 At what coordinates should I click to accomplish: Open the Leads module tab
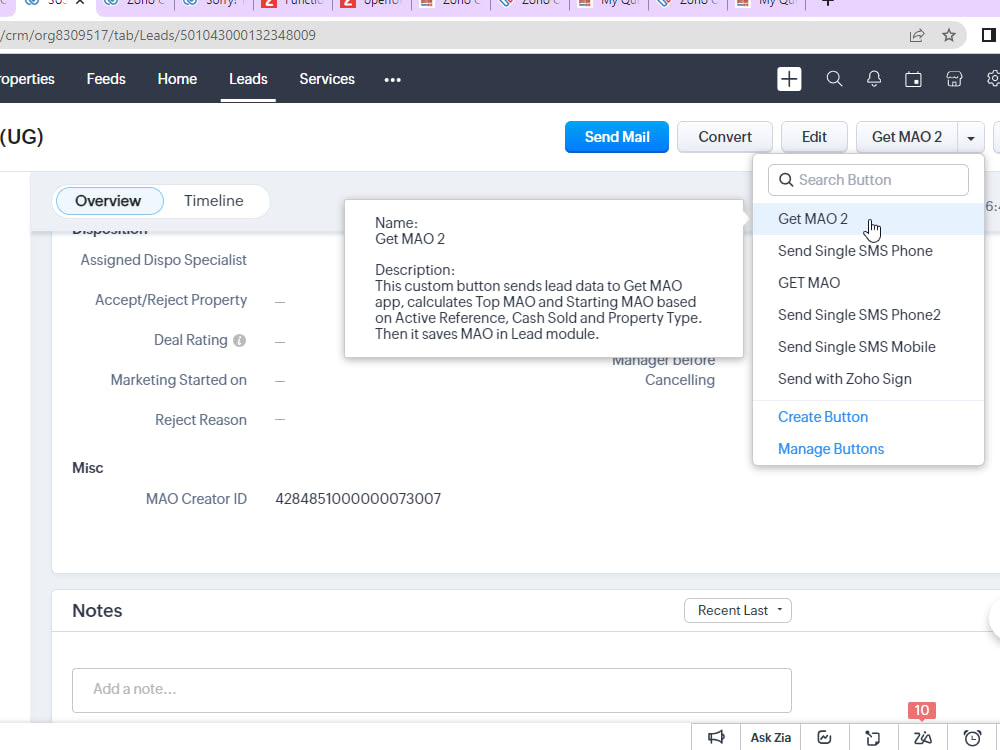[x=248, y=79]
